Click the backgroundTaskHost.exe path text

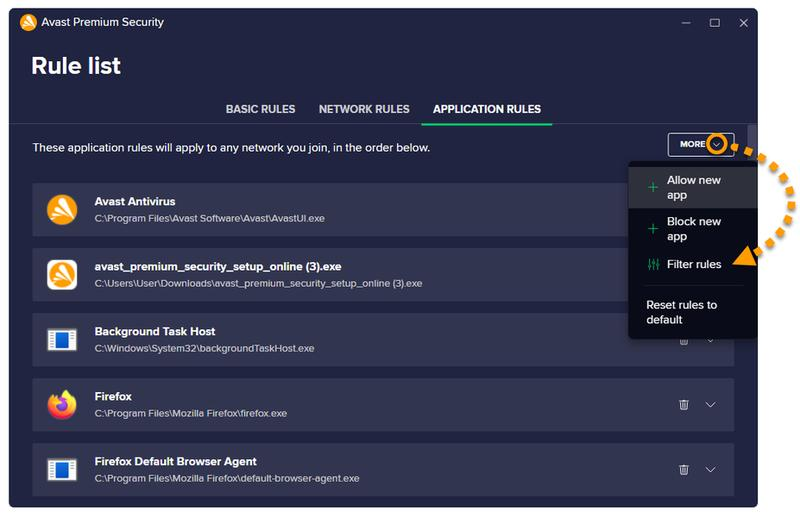(204, 349)
